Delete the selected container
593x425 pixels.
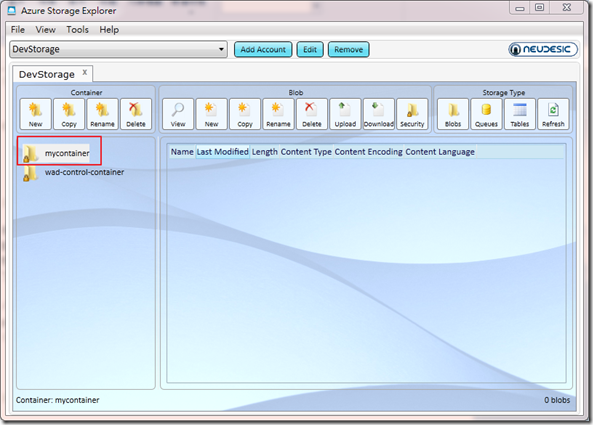136,114
